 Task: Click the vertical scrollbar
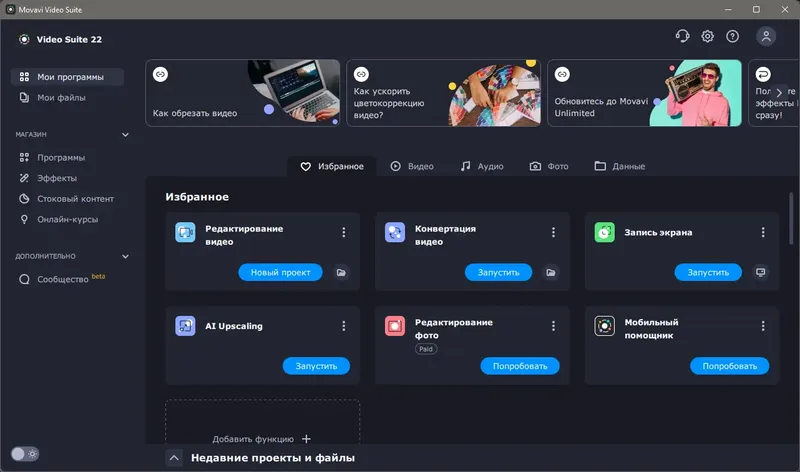(791, 218)
